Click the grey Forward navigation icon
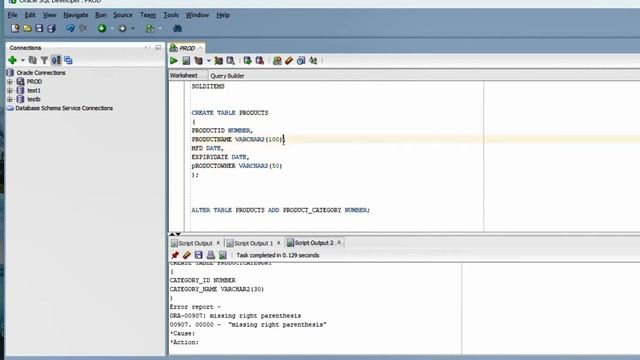640x360 pixels. click(122, 28)
